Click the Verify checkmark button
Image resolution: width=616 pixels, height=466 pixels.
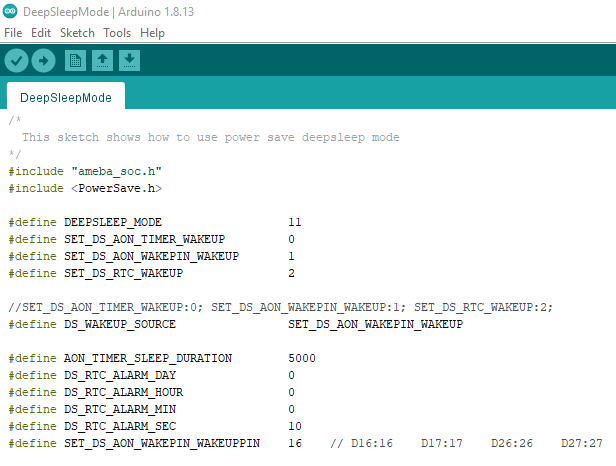(16, 61)
